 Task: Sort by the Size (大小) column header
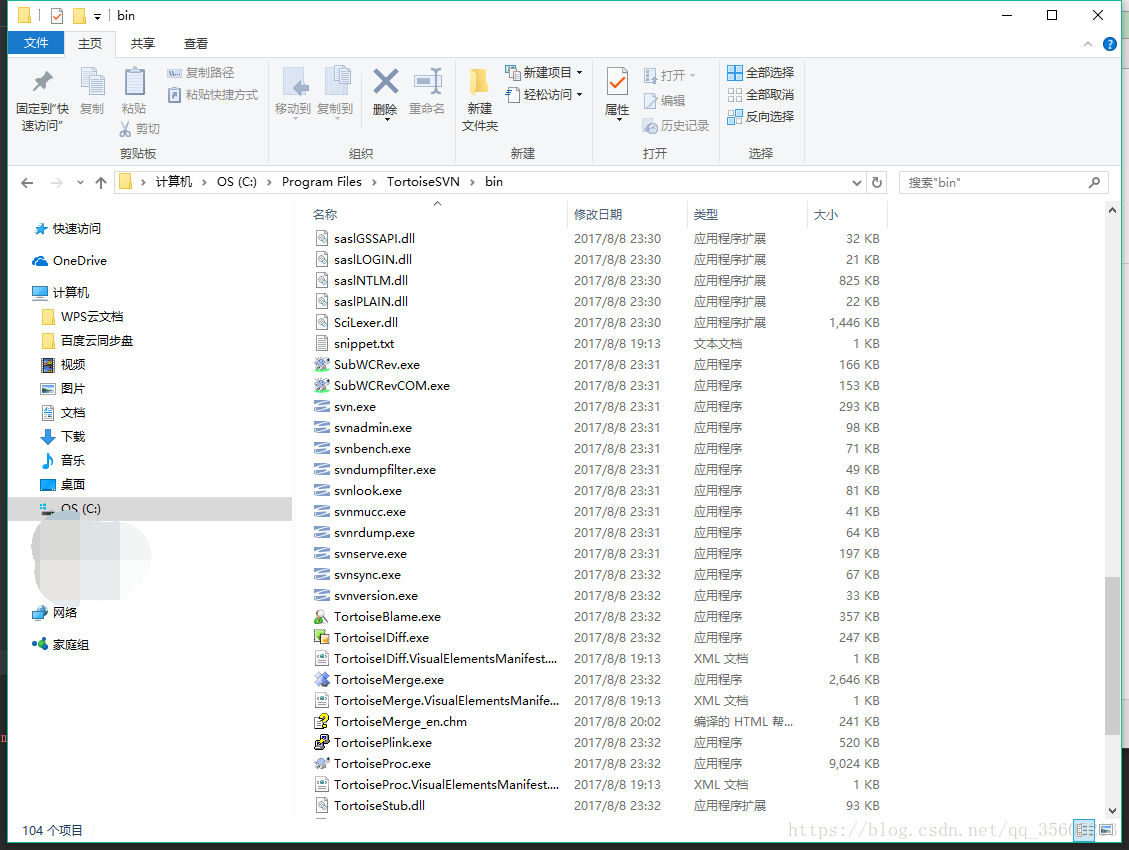point(825,214)
